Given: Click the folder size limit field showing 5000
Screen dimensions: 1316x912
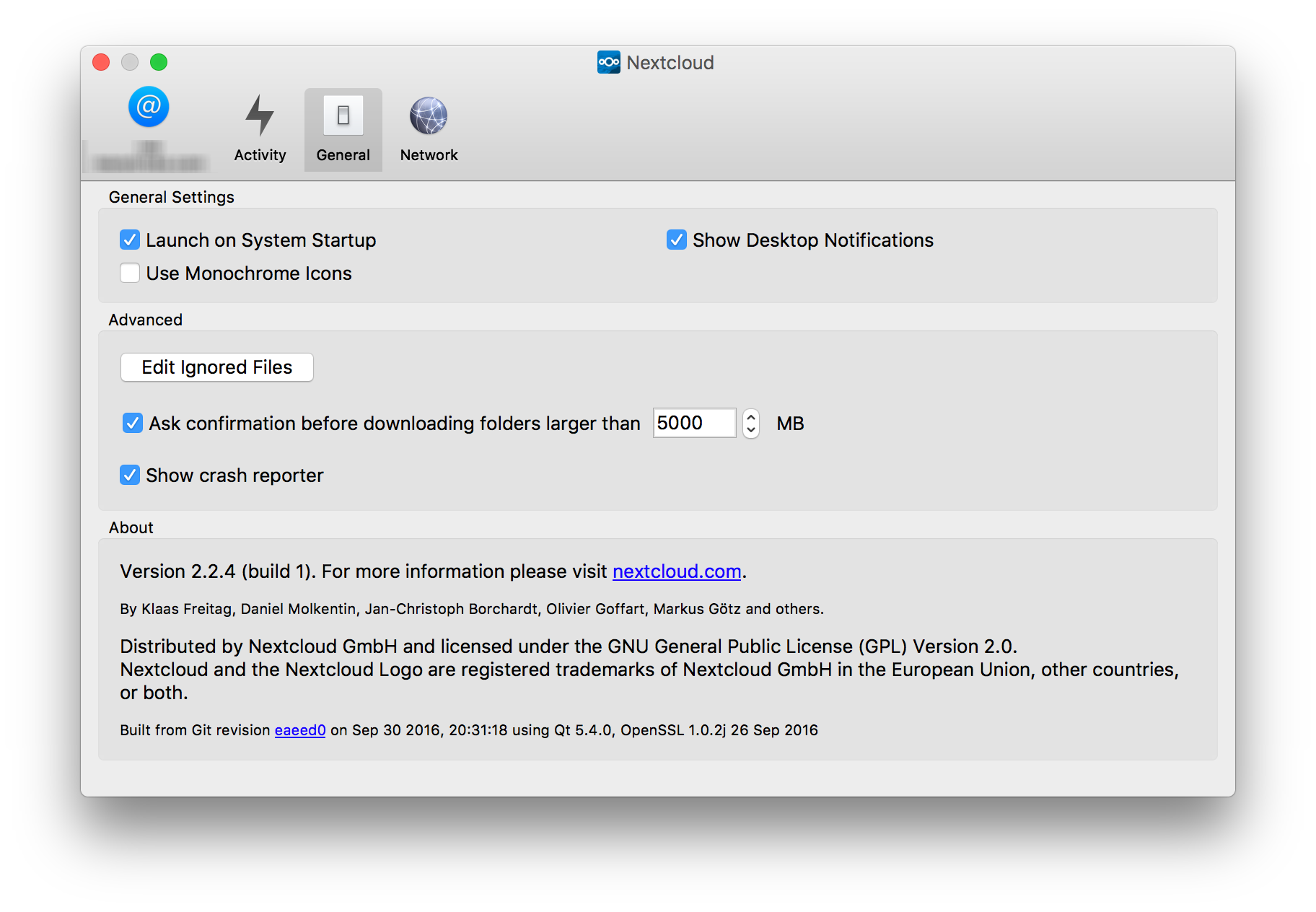Looking at the screenshot, I should (x=694, y=423).
